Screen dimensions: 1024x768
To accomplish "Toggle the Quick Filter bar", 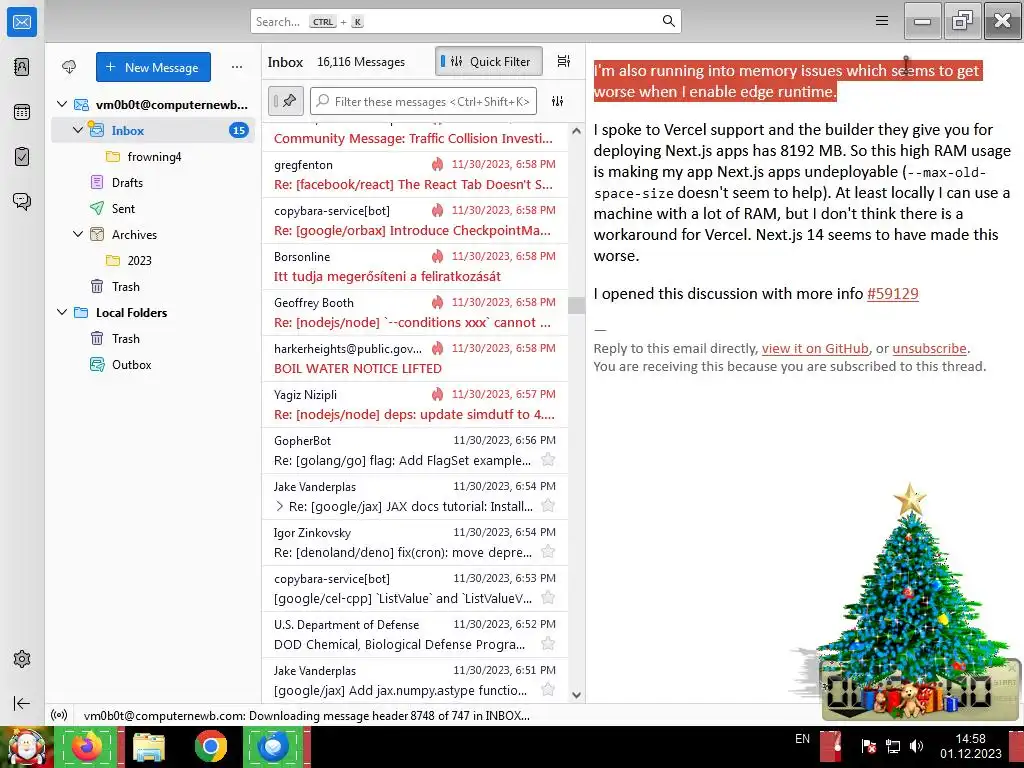I will click(x=488, y=61).
